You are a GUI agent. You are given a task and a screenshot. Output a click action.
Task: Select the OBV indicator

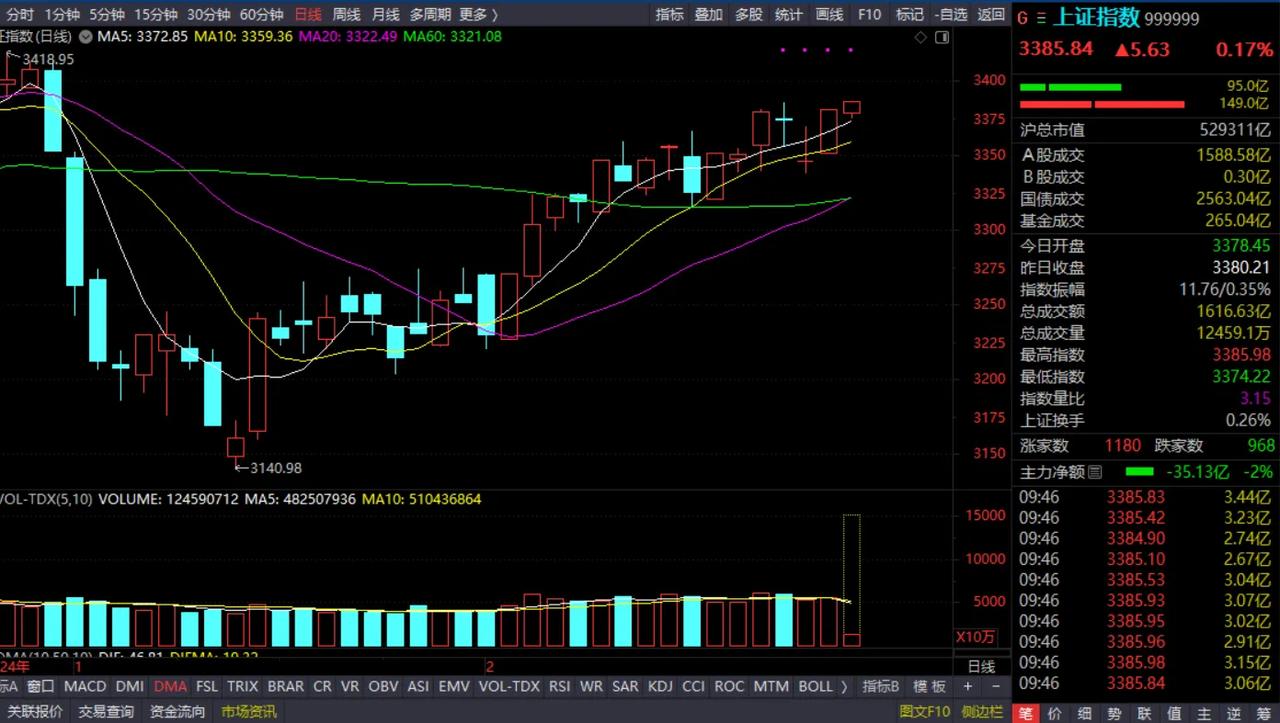click(383, 687)
